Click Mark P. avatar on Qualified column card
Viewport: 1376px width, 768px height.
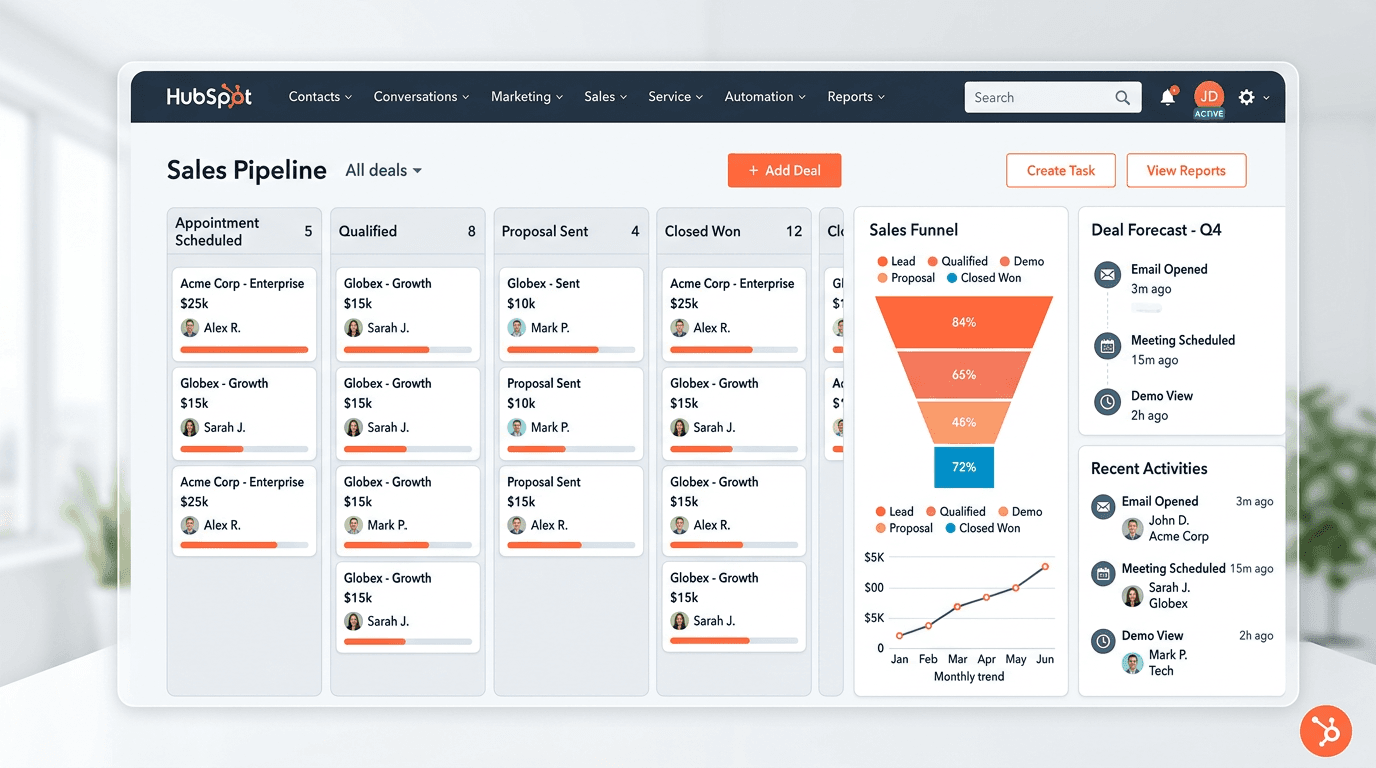(x=353, y=525)
